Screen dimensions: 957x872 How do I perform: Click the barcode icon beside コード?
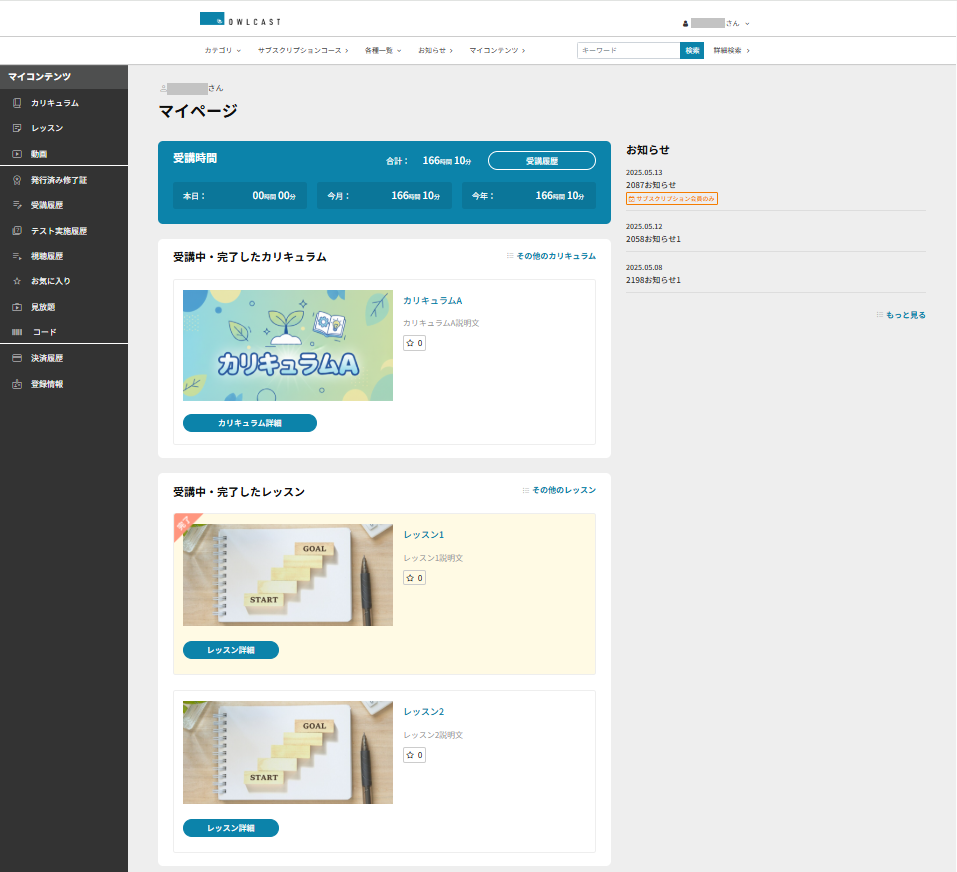[17, 332]
